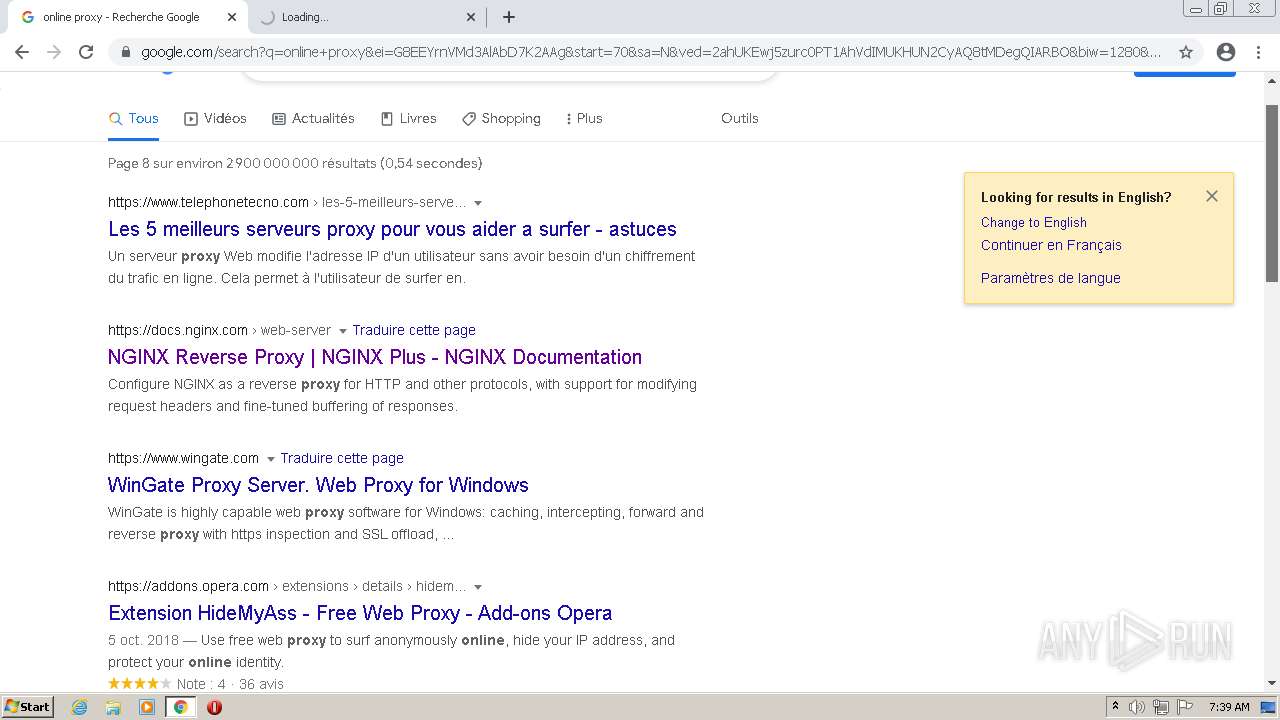
Task: Click the clock showing 7:39 AM
Action: coord(1229,707)
